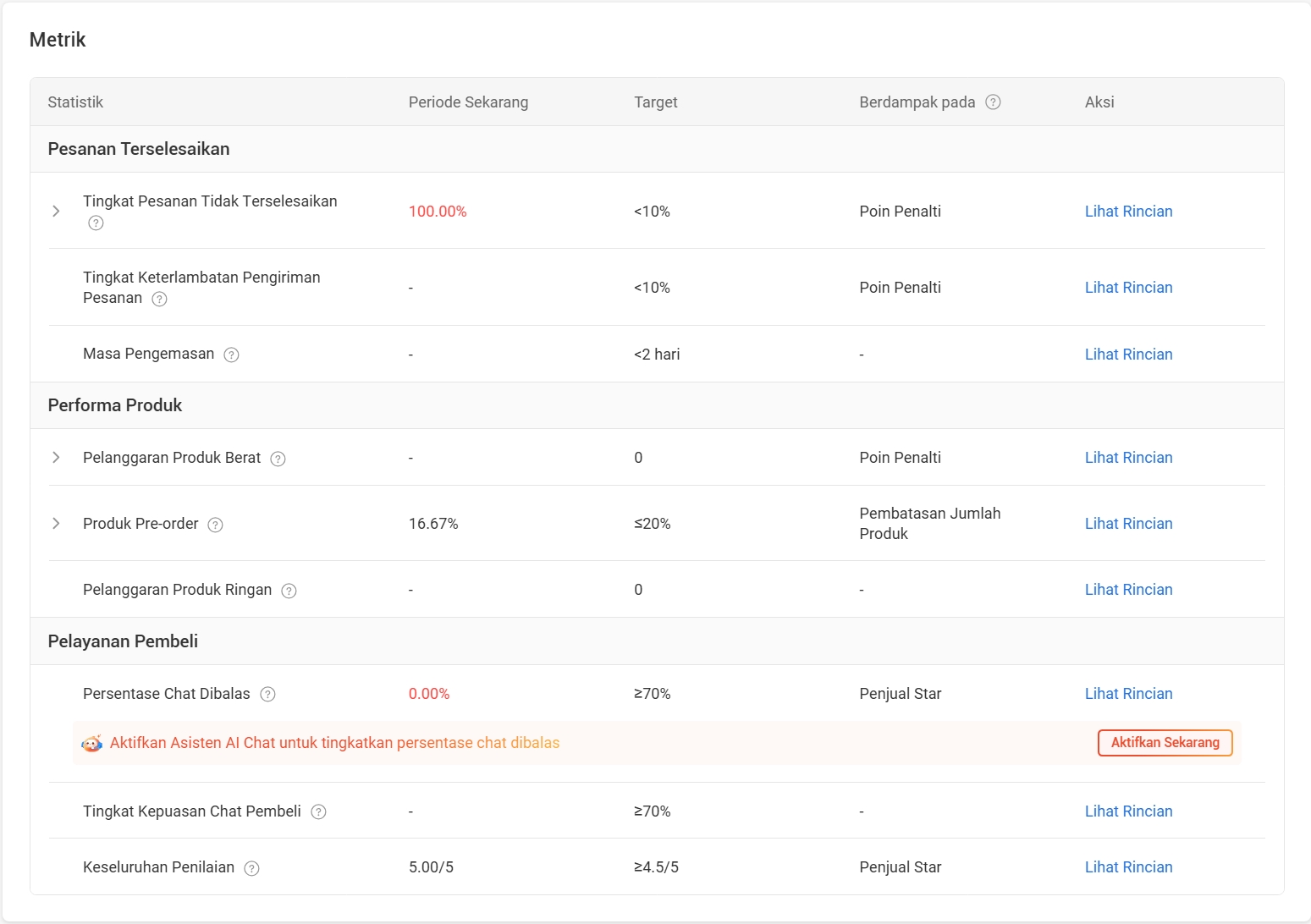Click help icon for Tingkat Kepuasan Chat Pembeli
The image size is (1311, 924).
[x=319, y=812]
